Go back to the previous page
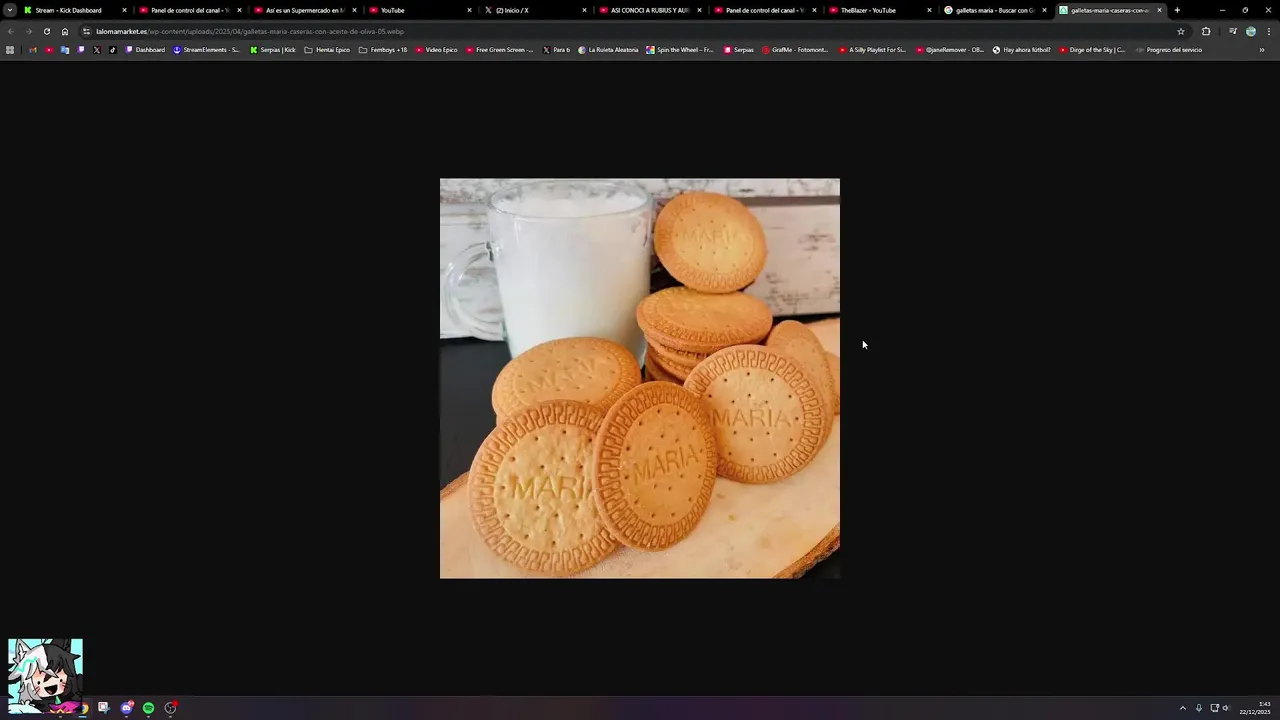Screen dimensions: 1280x720 click(x=10, y=31)
